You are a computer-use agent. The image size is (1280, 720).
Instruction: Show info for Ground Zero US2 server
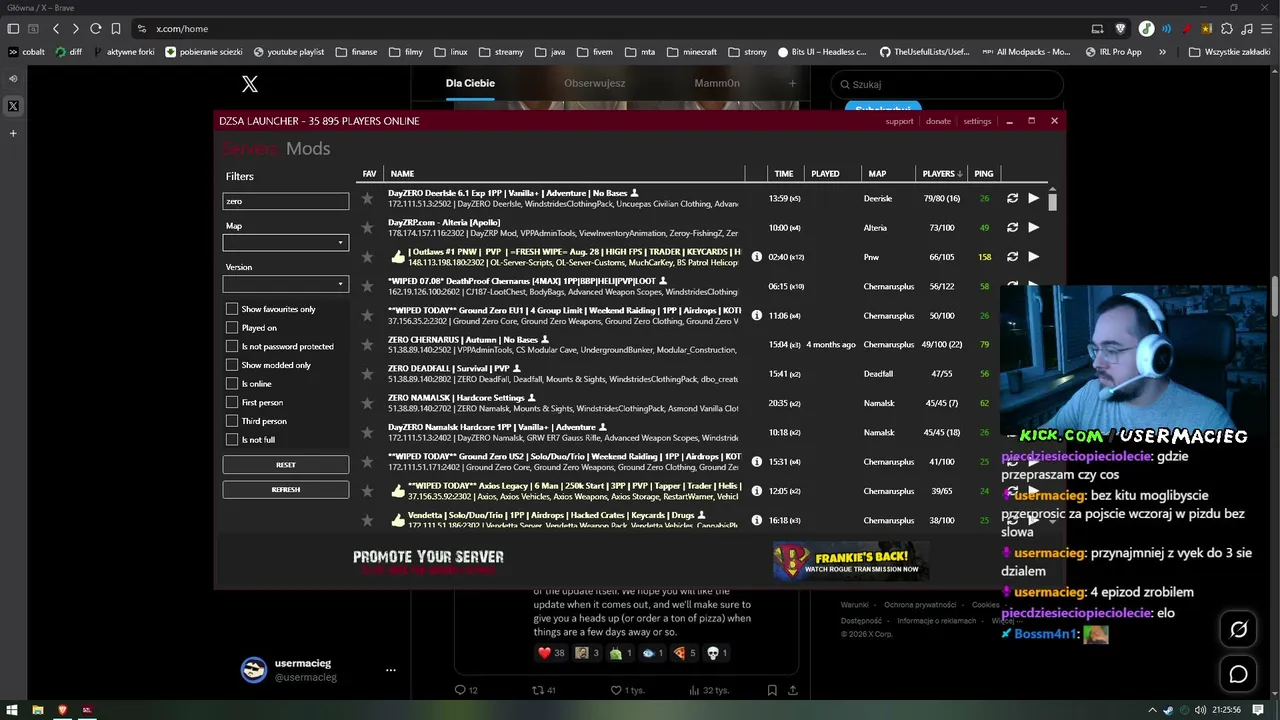tap(757, 462)
